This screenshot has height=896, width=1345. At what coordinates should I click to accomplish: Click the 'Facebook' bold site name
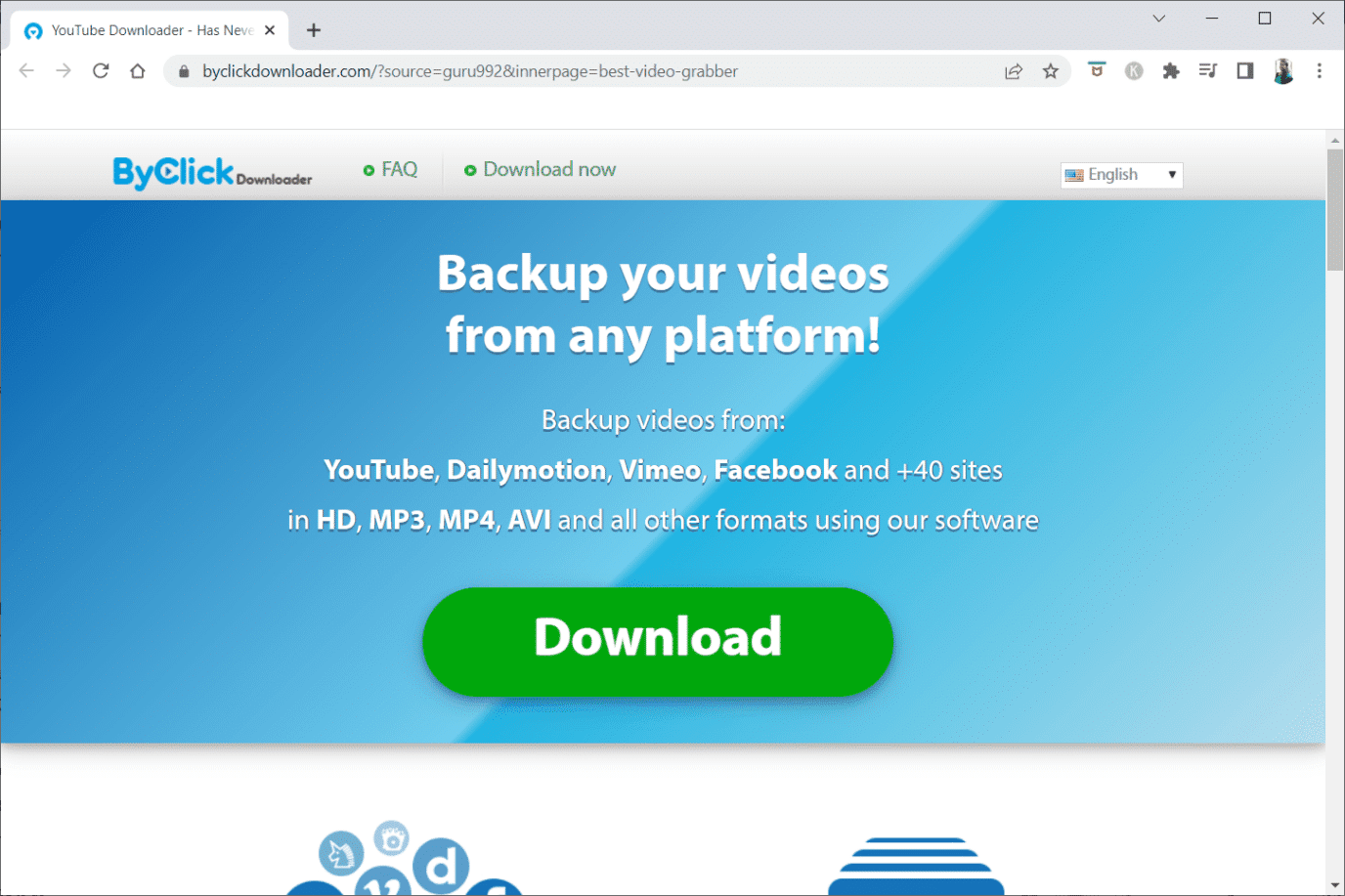[x=776, y=470]
